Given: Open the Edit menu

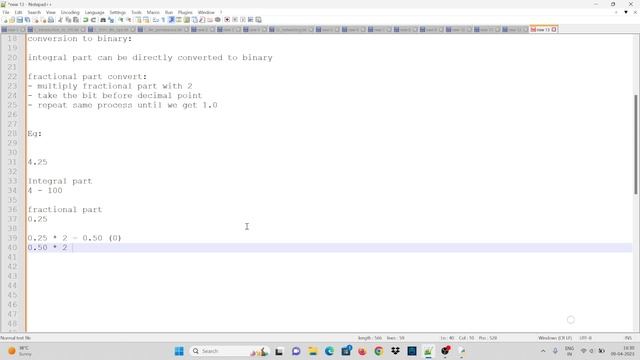Looking at the screenshot, I should click(18, 12).
